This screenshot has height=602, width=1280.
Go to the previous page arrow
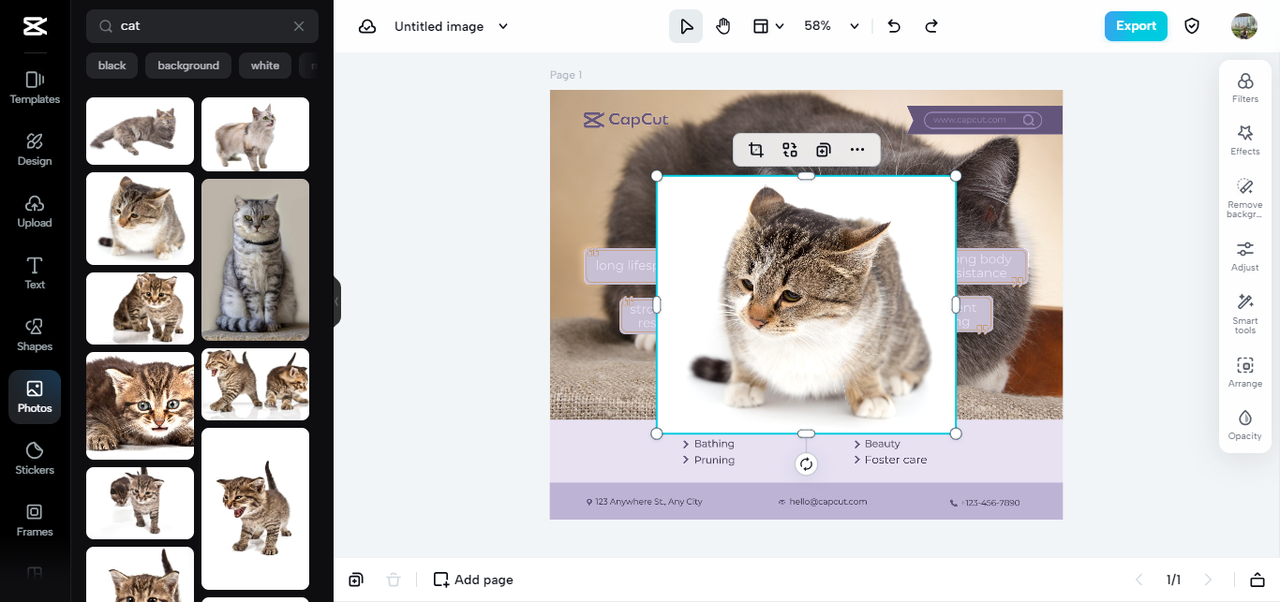pos(1138,580)
